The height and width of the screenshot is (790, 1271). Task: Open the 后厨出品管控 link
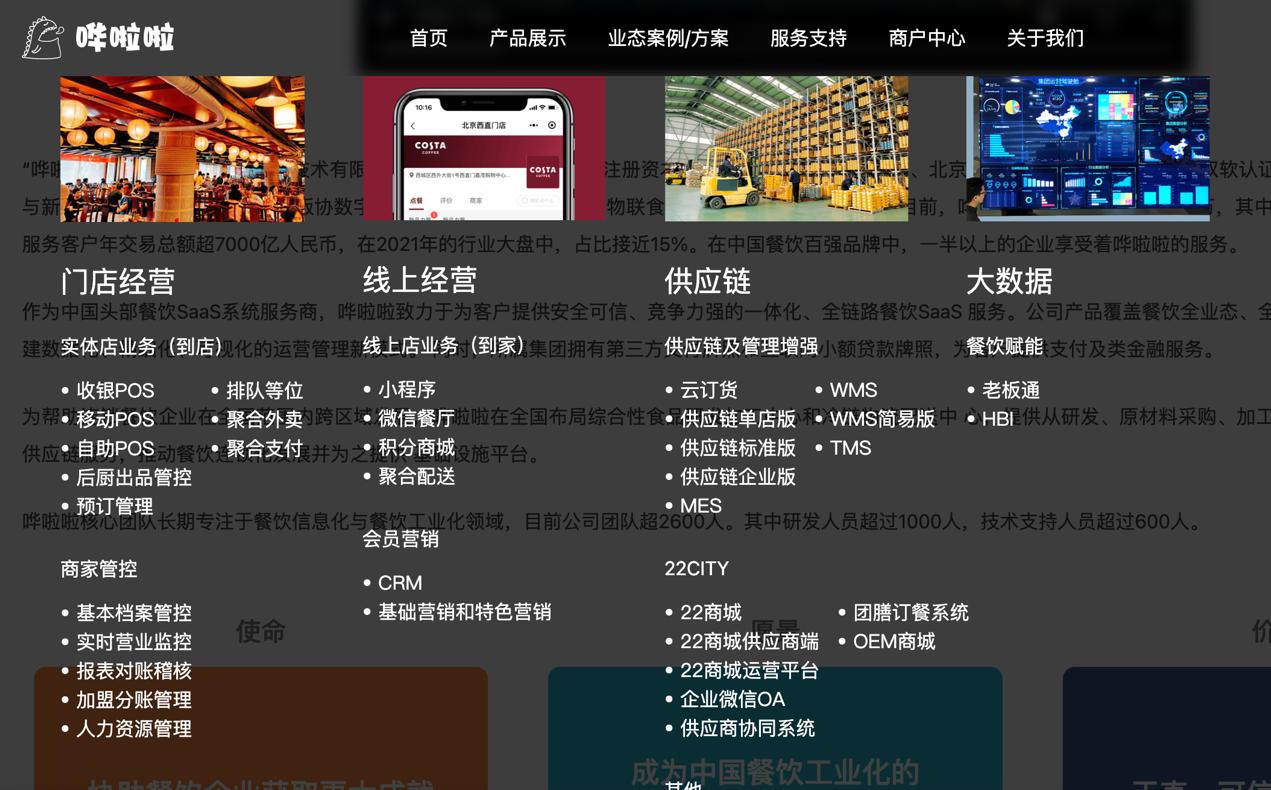(134, 477)
